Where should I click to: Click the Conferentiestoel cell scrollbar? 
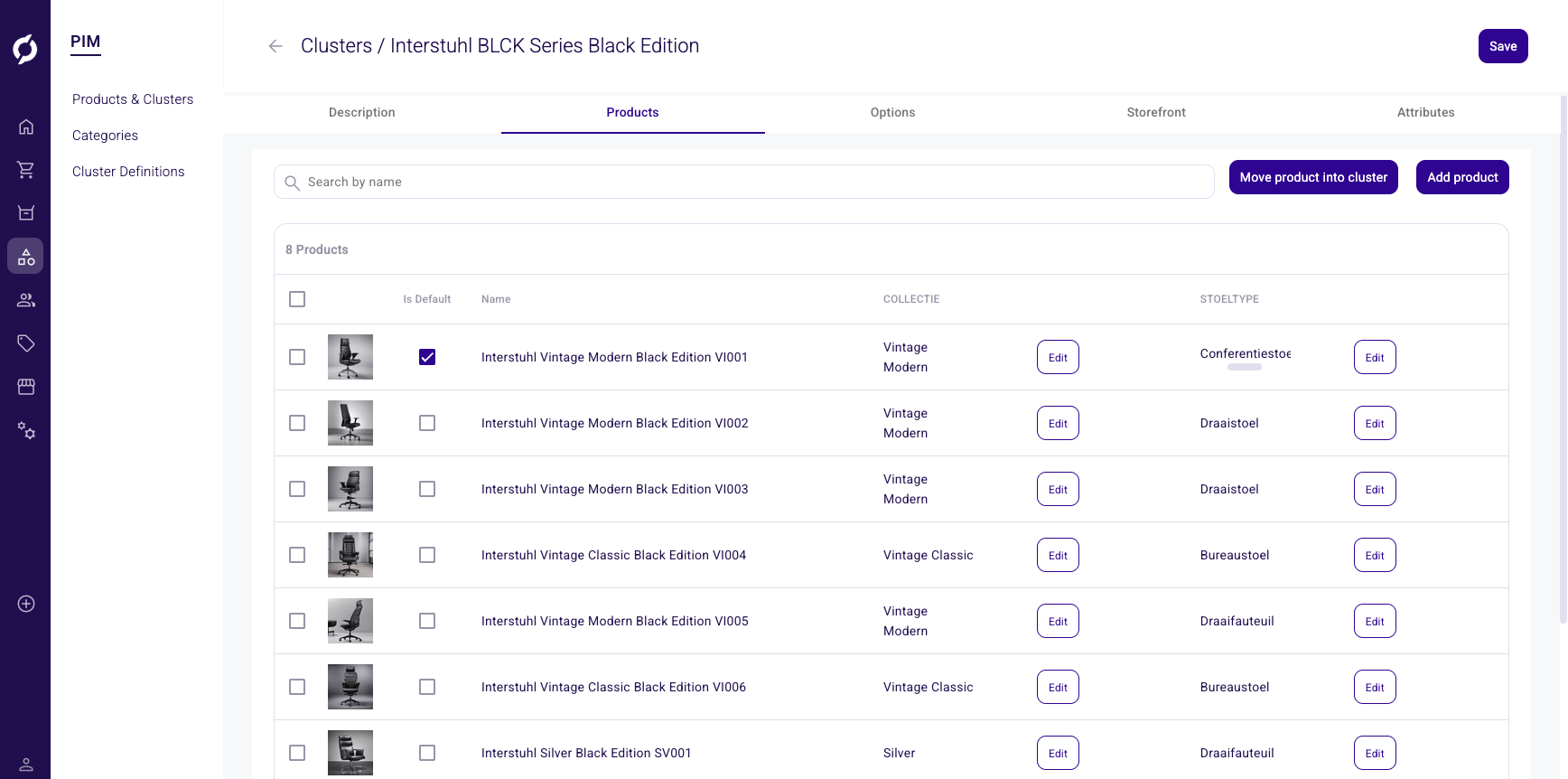[1245, 367]
